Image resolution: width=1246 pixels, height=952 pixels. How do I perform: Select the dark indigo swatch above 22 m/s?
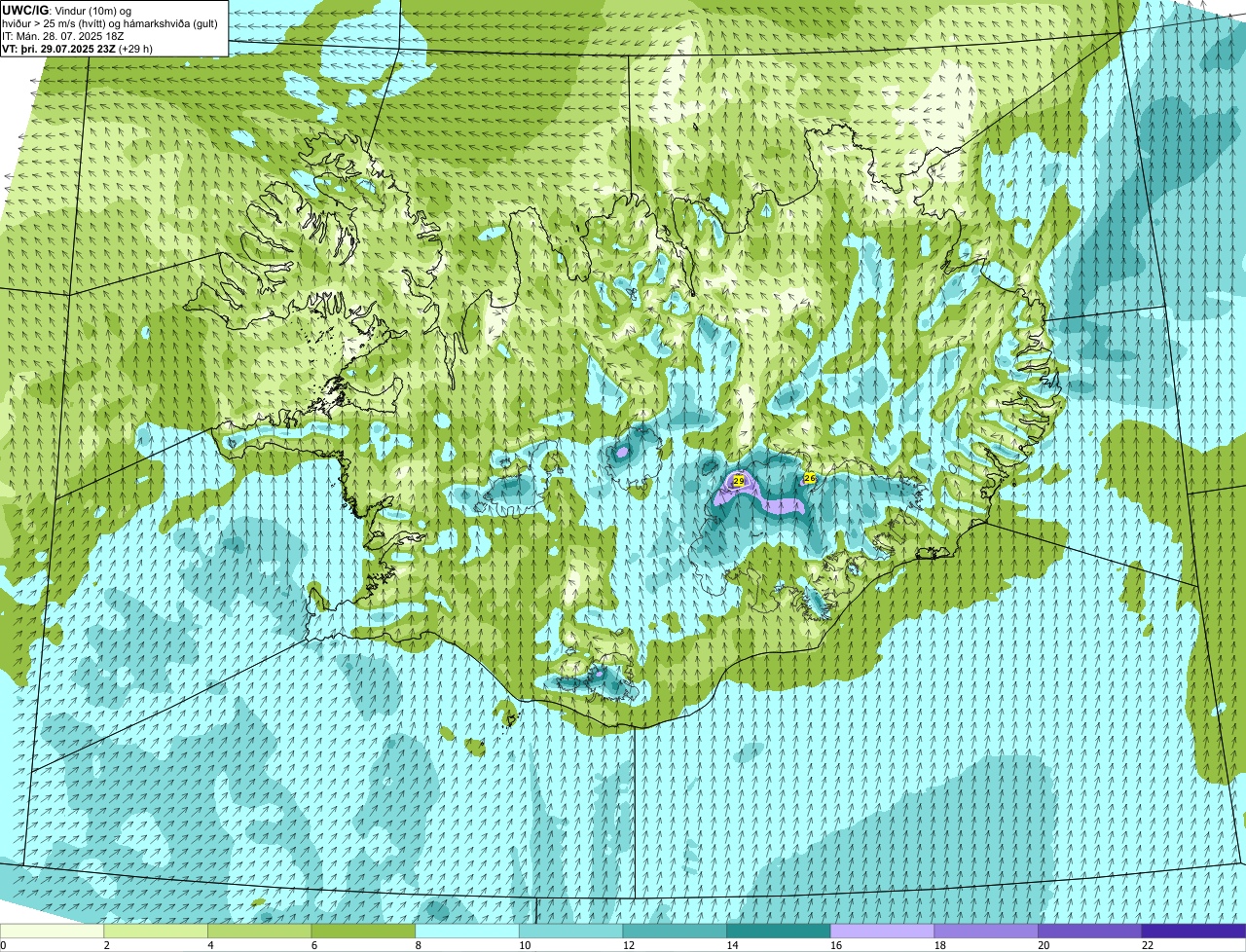click(1193, 931)
